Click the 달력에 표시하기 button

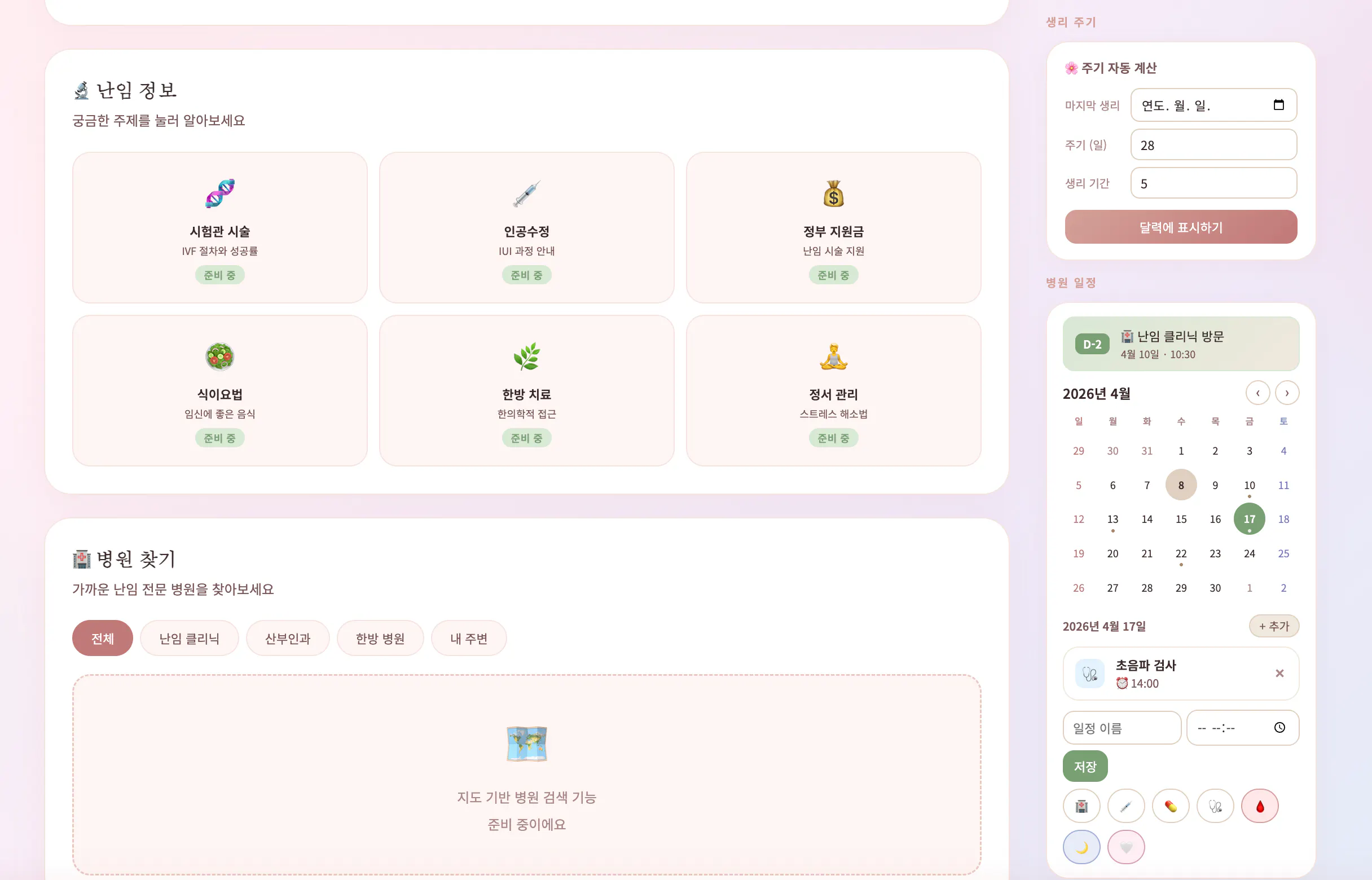(1181, 227)
